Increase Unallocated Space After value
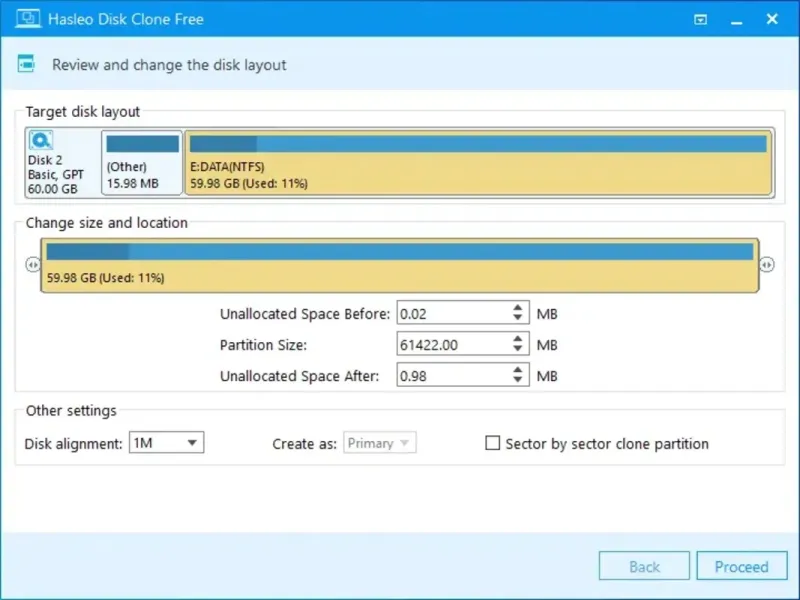Screen dimensions: 800x600 (518, 370)
